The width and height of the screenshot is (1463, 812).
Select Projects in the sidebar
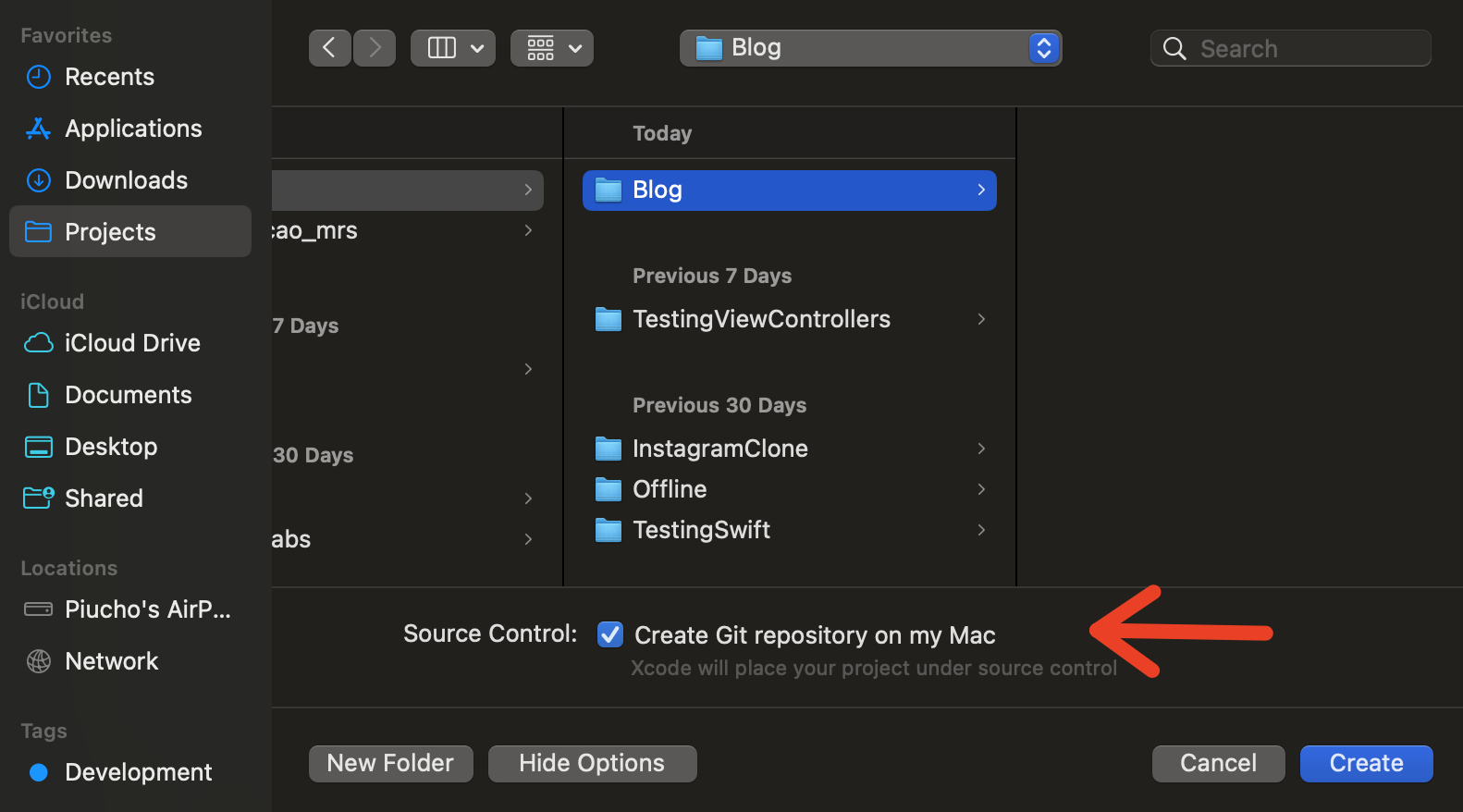pyautogui.click(x=130, y=231)
